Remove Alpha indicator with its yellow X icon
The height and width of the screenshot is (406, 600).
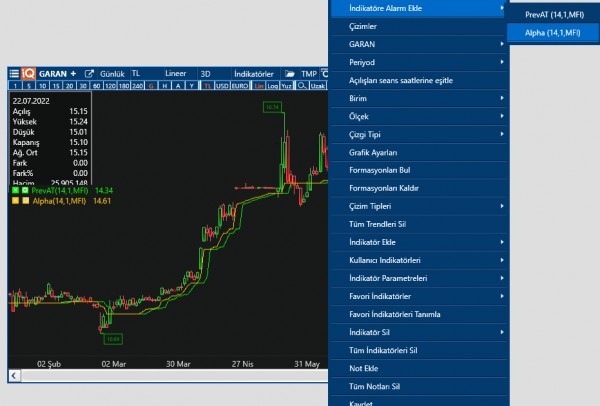(x=15, y=201)
